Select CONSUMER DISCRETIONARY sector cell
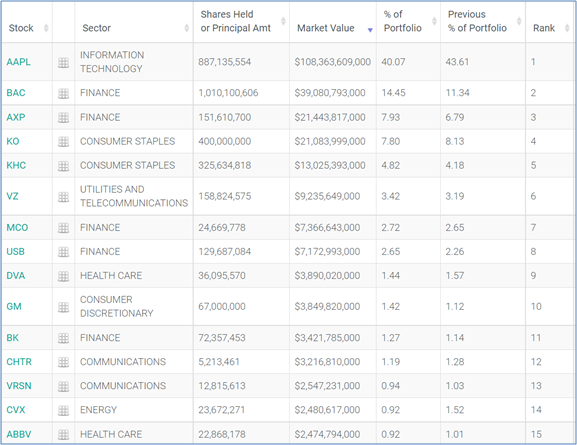The width and height of the screenshot is (577, 445). coord(117,306)
